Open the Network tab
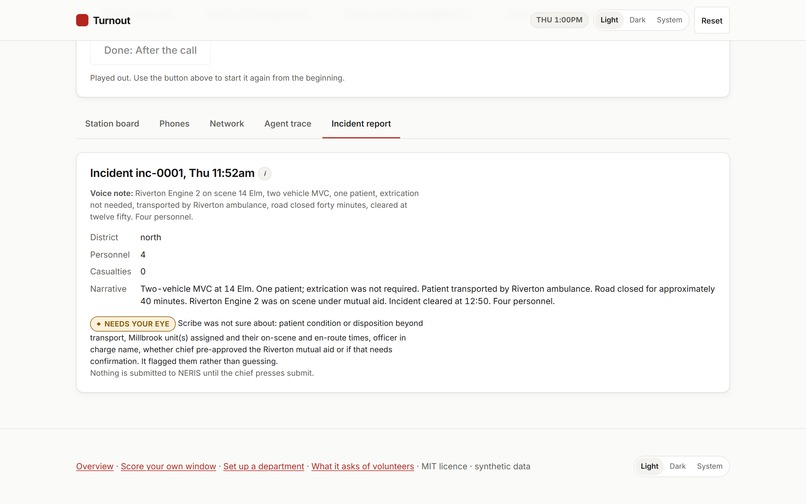Viewport: 806px width, 504px height. point(227,124)
